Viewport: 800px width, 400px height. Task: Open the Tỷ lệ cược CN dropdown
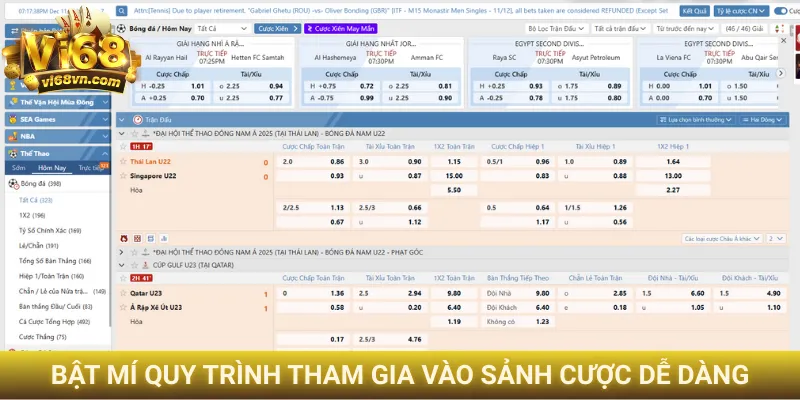[741, 11]
